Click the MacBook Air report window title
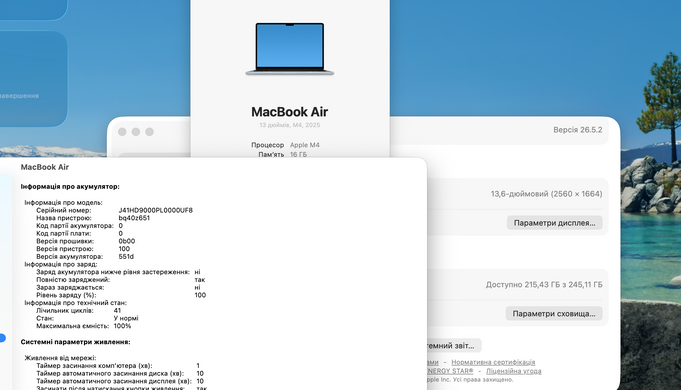 click(x=45, y=167)
